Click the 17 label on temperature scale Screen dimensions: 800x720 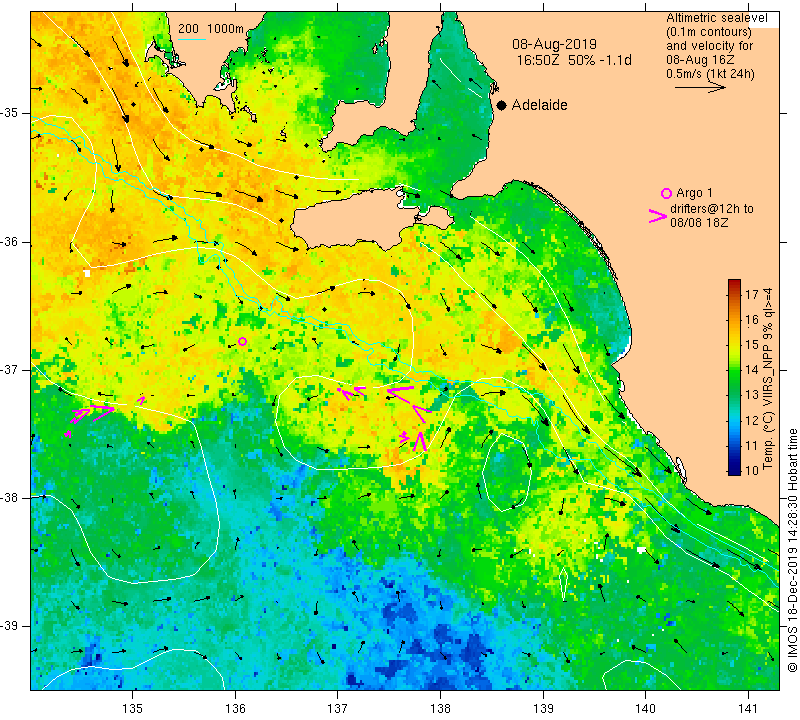pyautogui.click(x=752, y=294)
